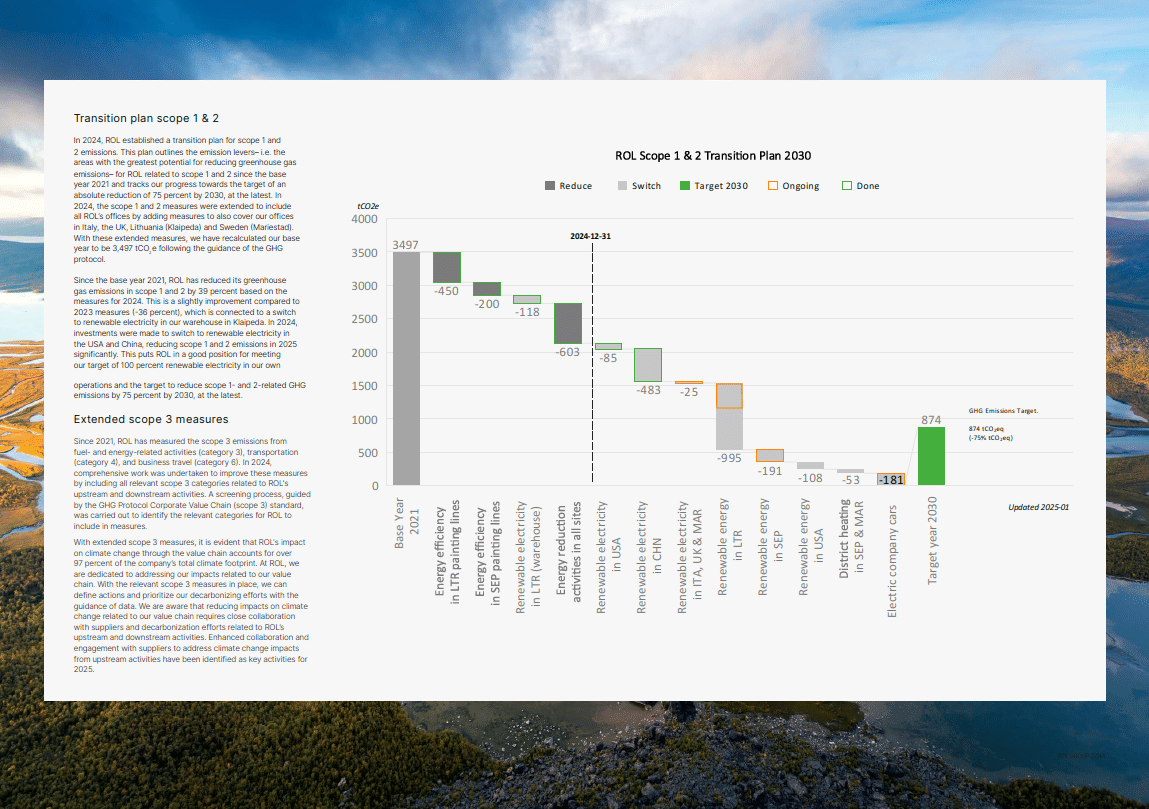
Task: Click the bar above the -200 value
Action: pyautogui.click(x=487, y=289)
